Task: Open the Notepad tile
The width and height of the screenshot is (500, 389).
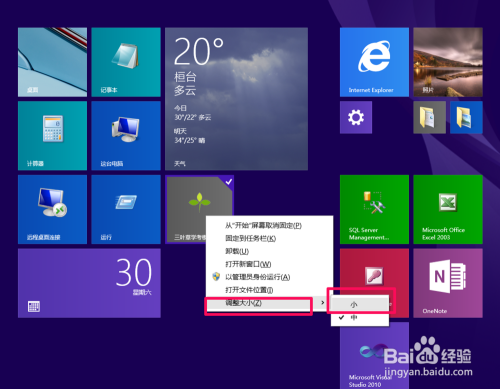Action: coord(126,62)
